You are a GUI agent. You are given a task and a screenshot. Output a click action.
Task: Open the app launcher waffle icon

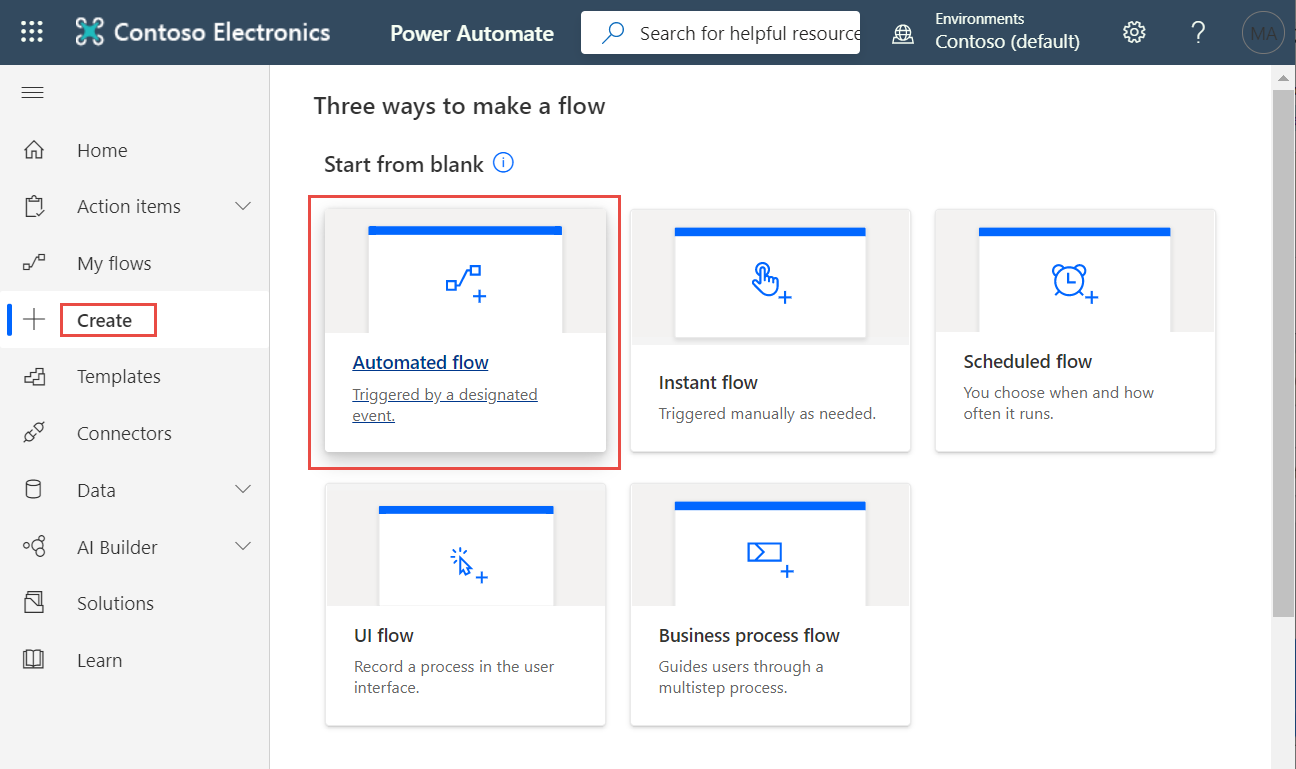pos(32,32)
